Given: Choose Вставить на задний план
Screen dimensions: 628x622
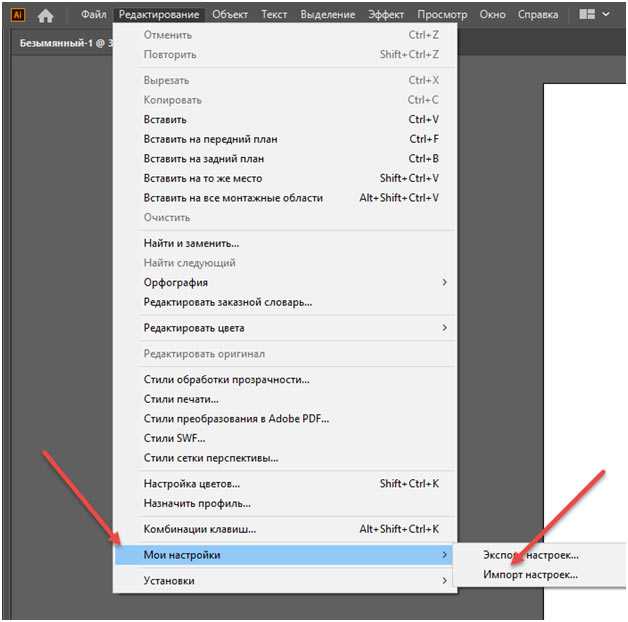Looking at the screenshot, I should click(285, 159).
